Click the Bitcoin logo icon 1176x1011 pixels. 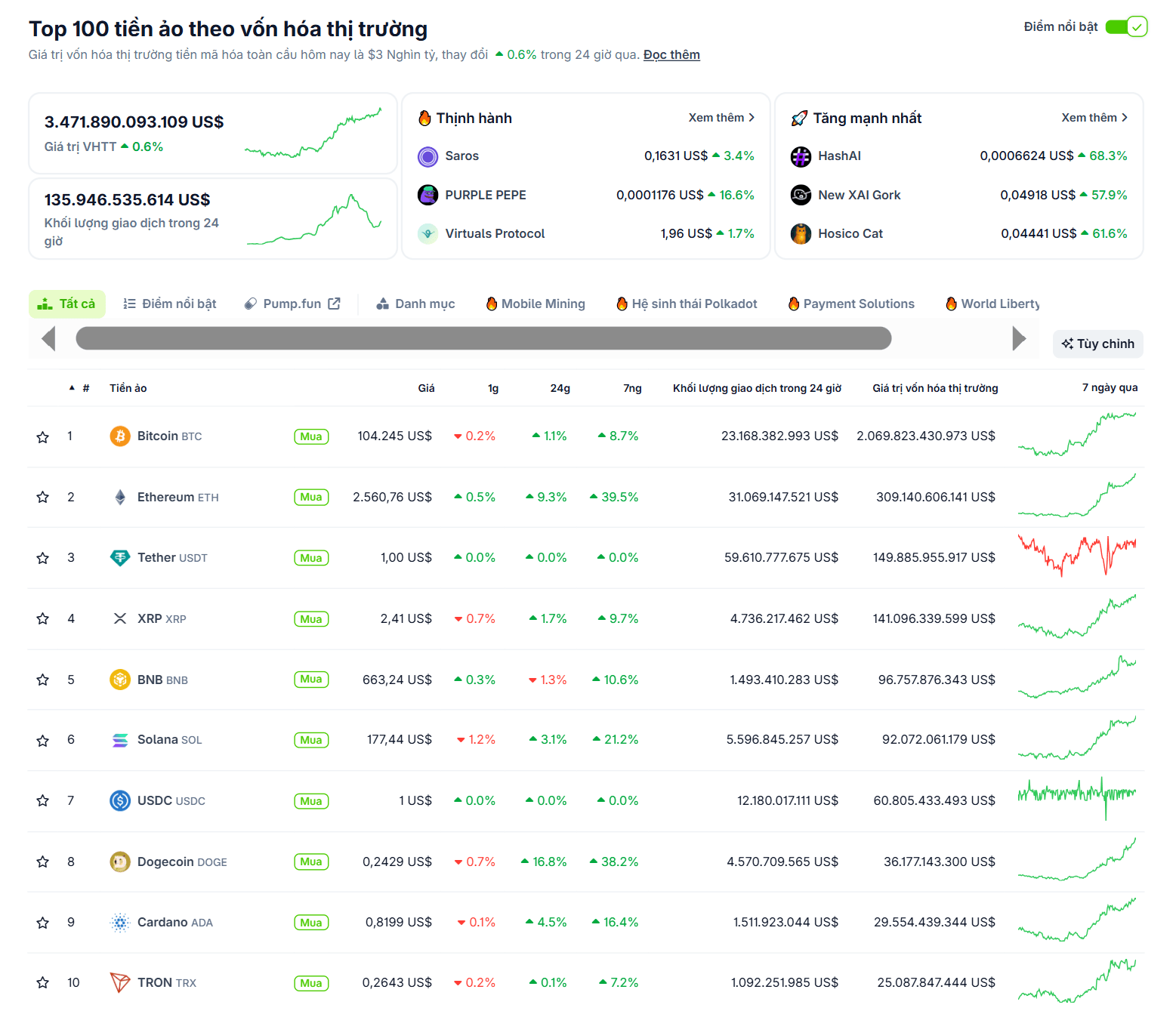coord(120,436)
